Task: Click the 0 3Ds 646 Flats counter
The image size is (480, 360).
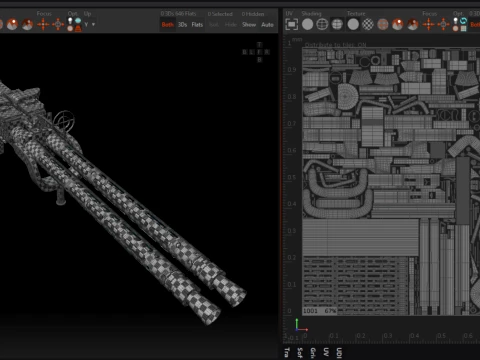Action: tap(178, 14)
